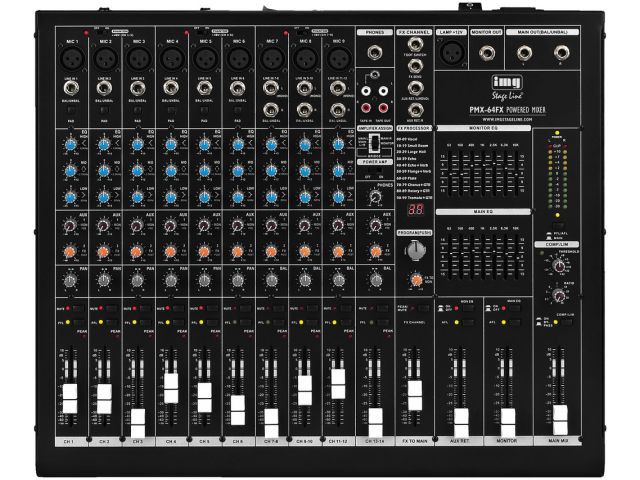Click the LINE IN 1 jack socket
The image size is (640, 480).
point(71,87)
